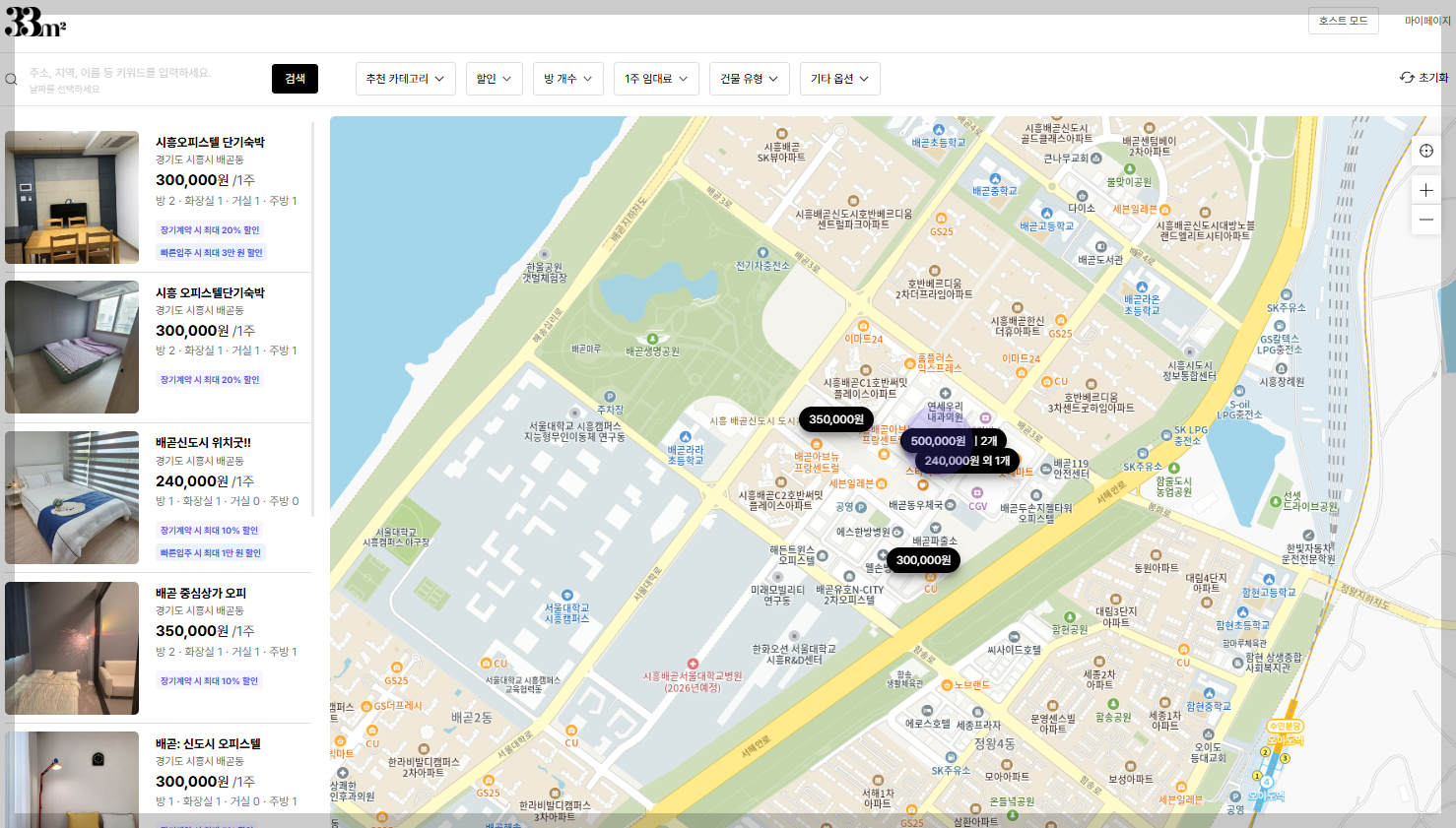The width and height of the screenshot is (1456, 828).
Task: Click the 다이소 store pin
Action: [1082, 196]
